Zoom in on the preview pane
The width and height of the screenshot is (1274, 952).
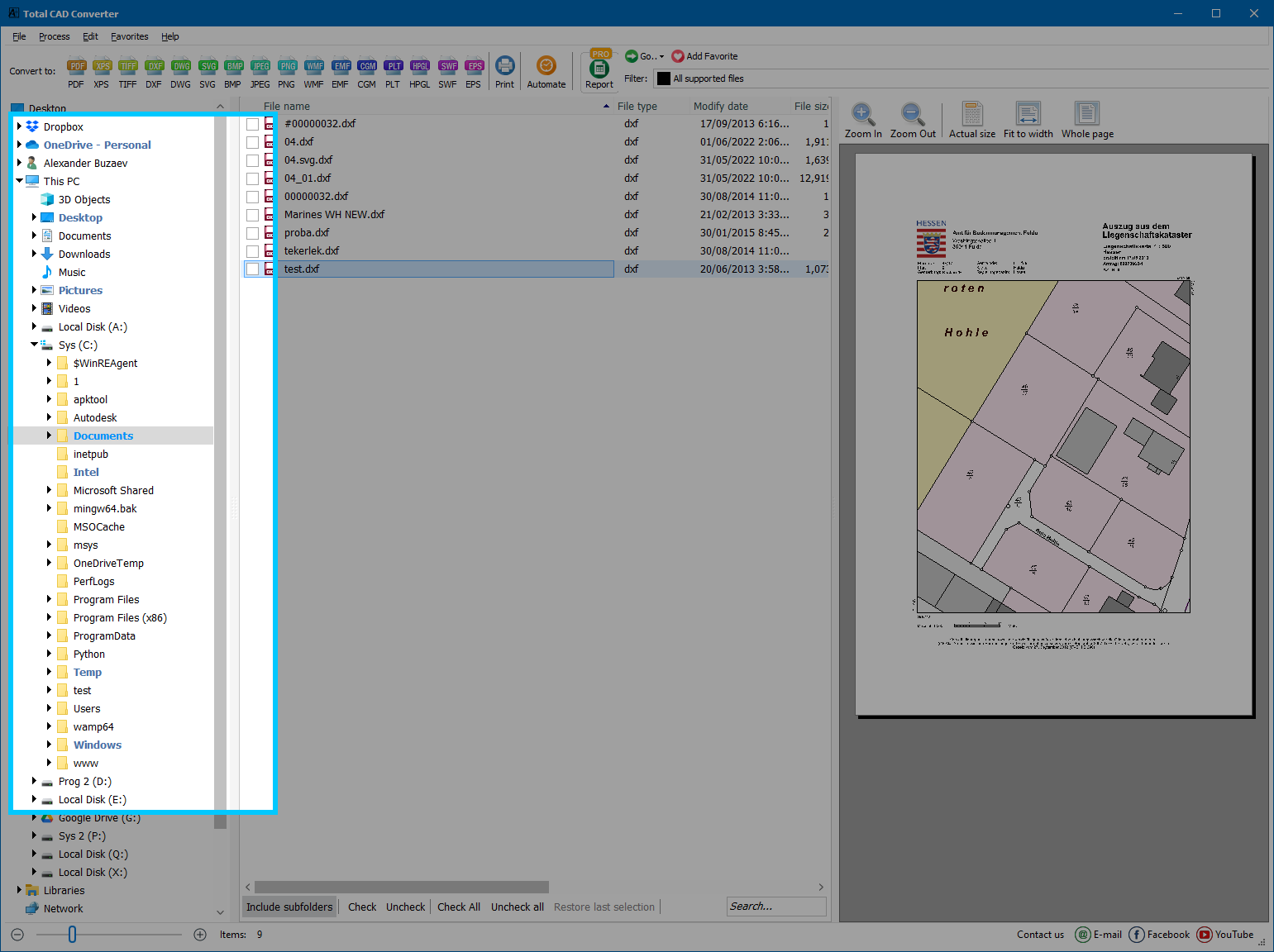click(x=862, y=118)
